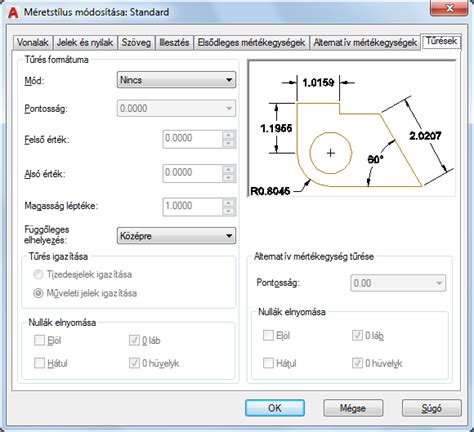474x432 pixels.
Task: Click the Felső érték input field
Action: 192,139
